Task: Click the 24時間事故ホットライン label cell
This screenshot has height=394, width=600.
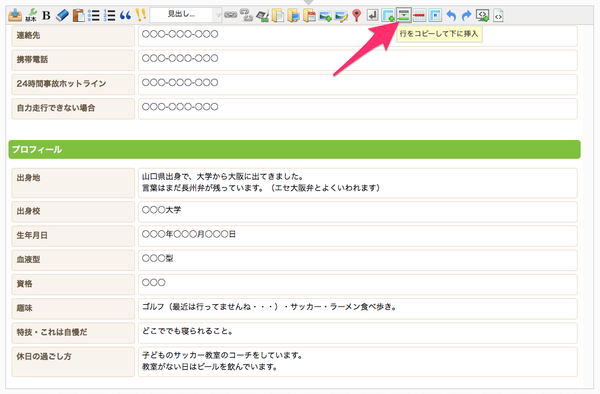Action: [73, 84]
